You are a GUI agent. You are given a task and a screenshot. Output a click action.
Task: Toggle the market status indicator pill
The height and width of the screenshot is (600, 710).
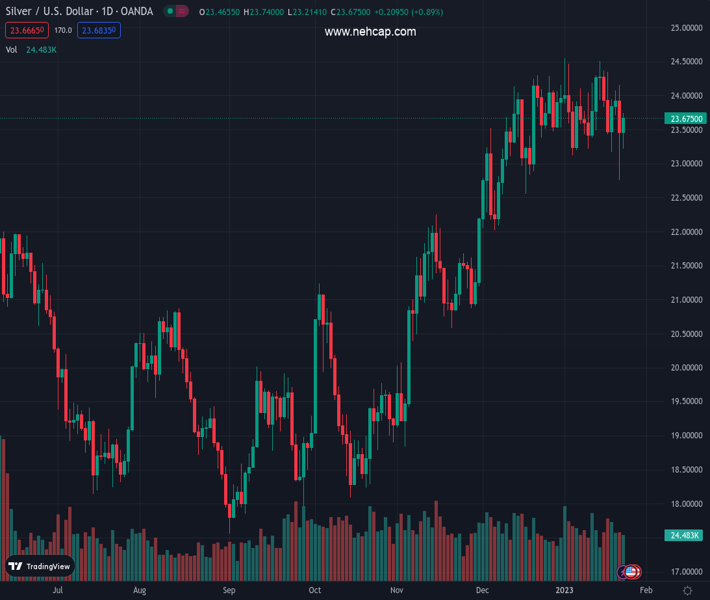tap(177, 11)
